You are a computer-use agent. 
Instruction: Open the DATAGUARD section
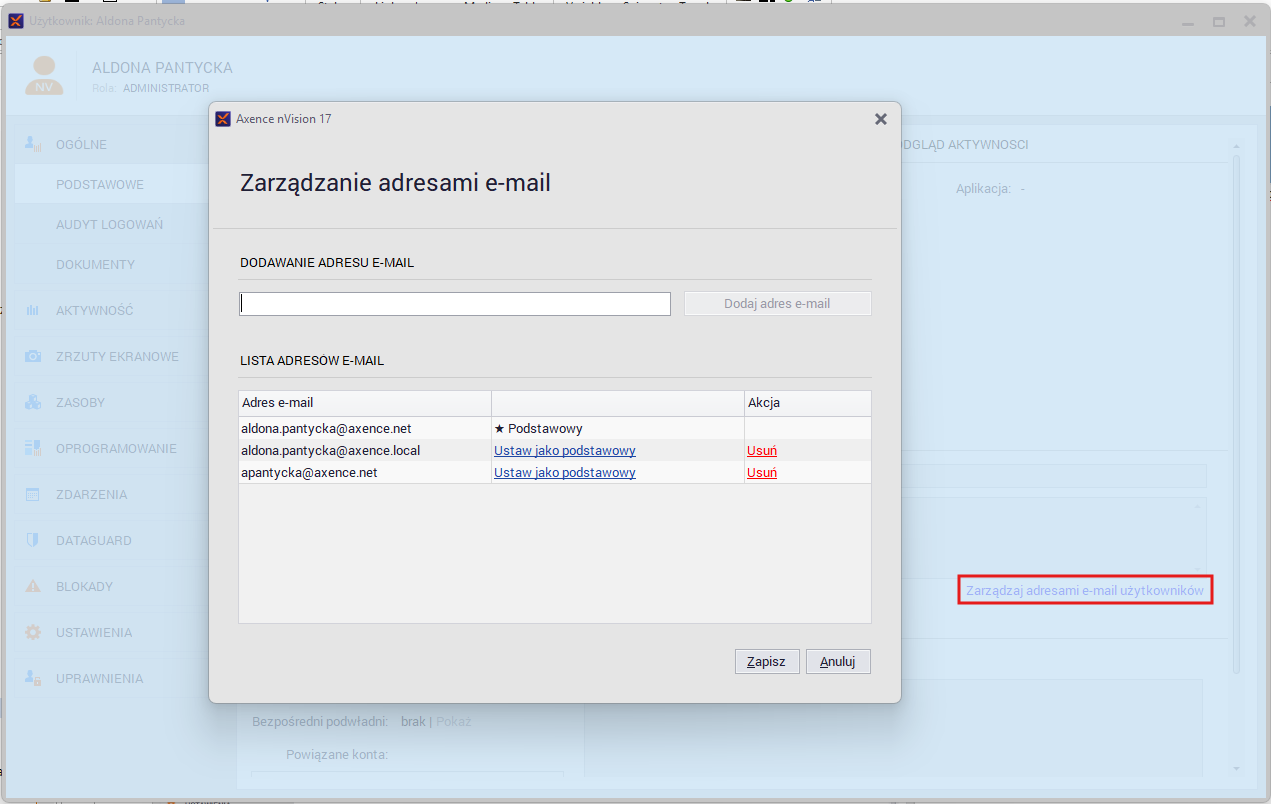94,541
